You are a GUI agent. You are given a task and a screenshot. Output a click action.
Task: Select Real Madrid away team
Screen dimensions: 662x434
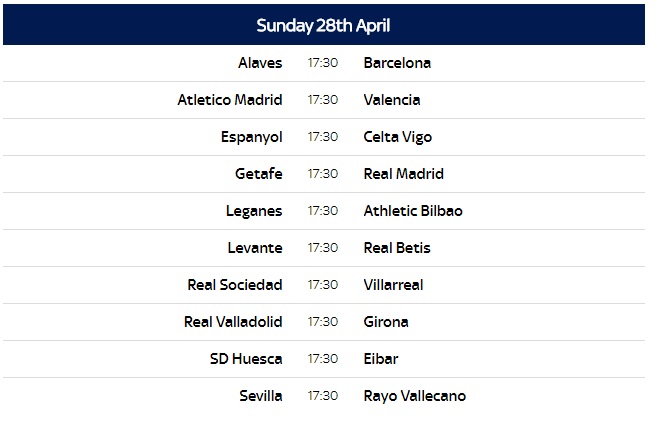[404, 174]
